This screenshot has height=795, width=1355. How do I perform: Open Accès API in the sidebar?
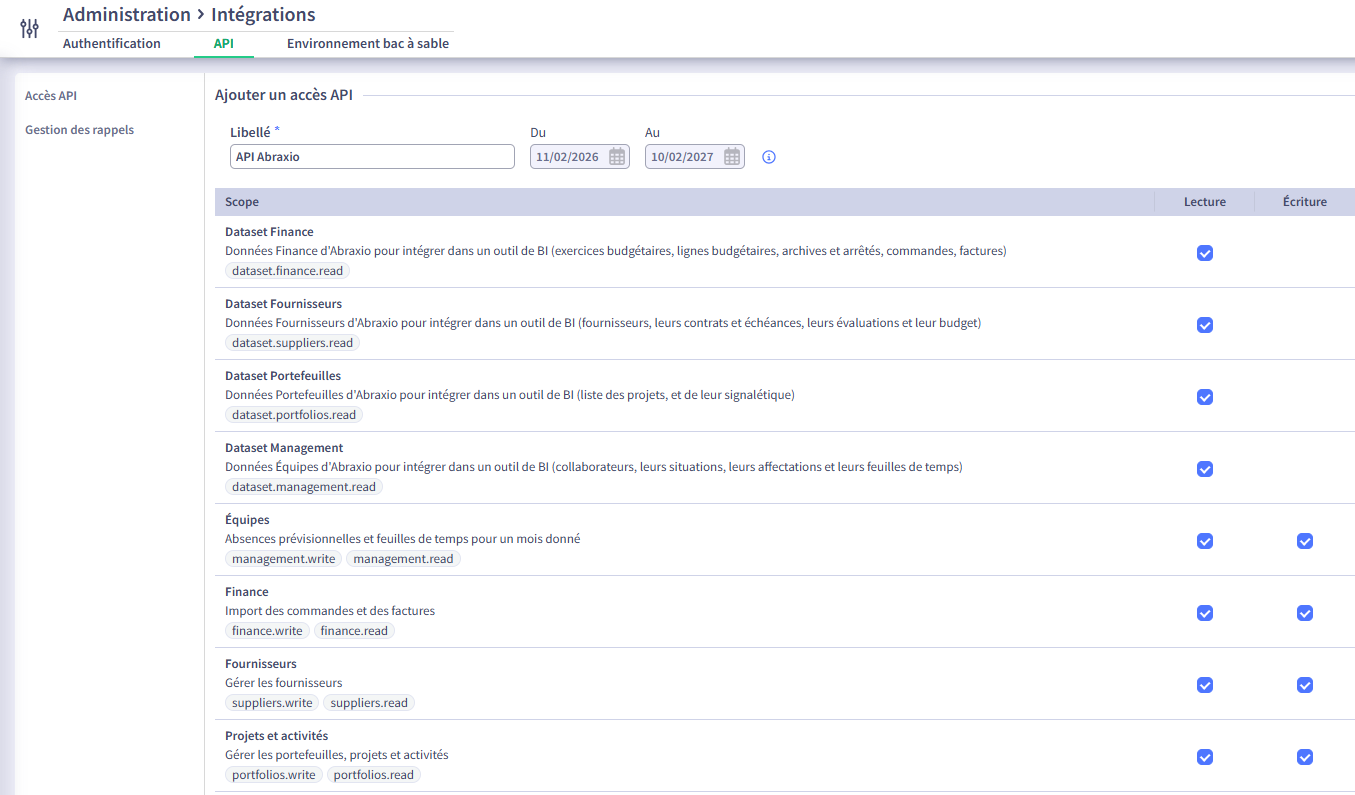51,96
